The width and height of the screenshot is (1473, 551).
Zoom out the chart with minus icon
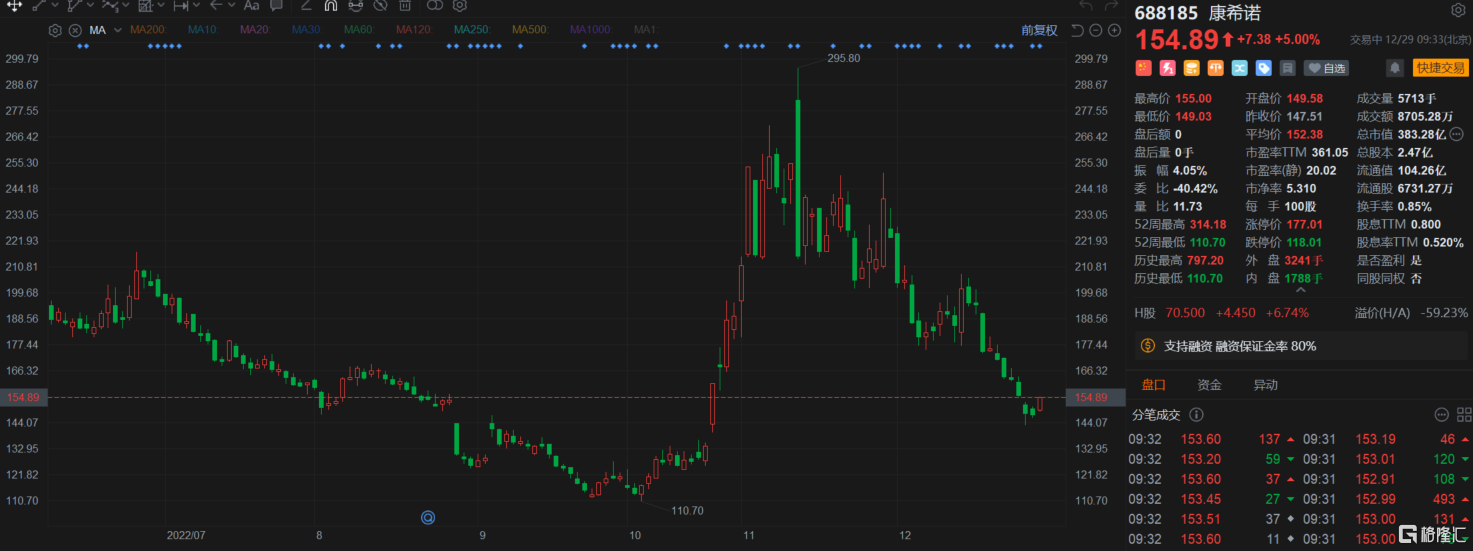[1096, 30]
